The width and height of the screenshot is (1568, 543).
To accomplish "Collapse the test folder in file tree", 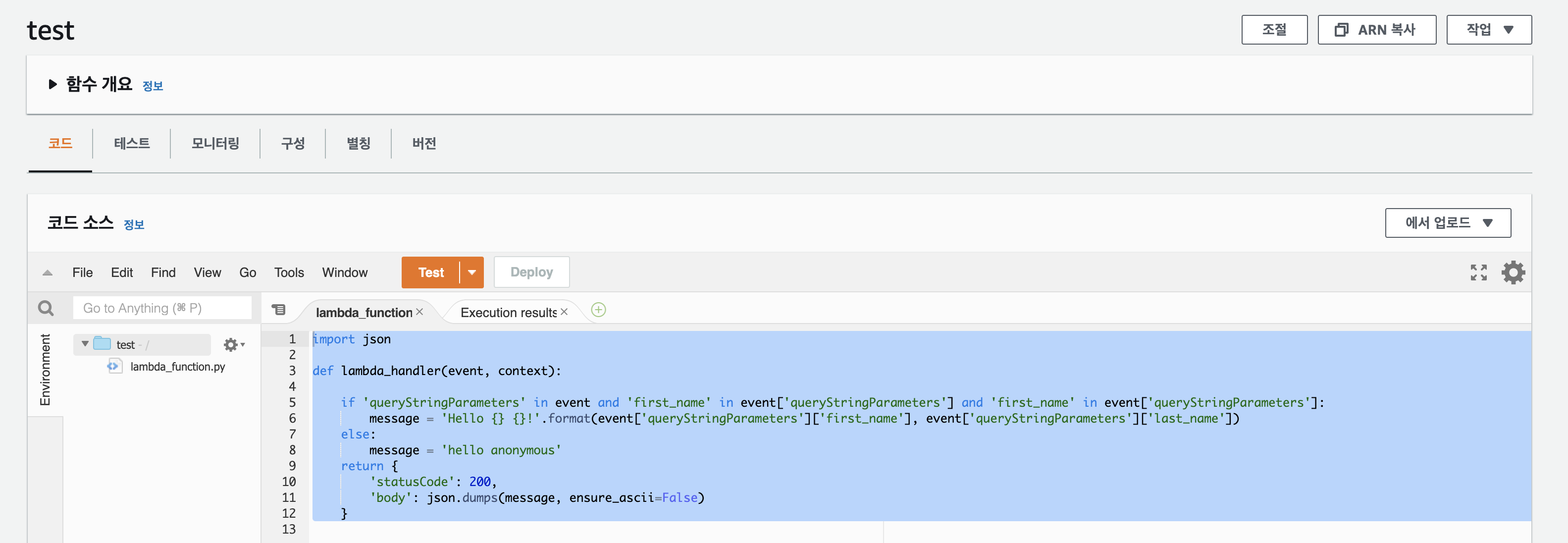I will [x=85, y=344].
